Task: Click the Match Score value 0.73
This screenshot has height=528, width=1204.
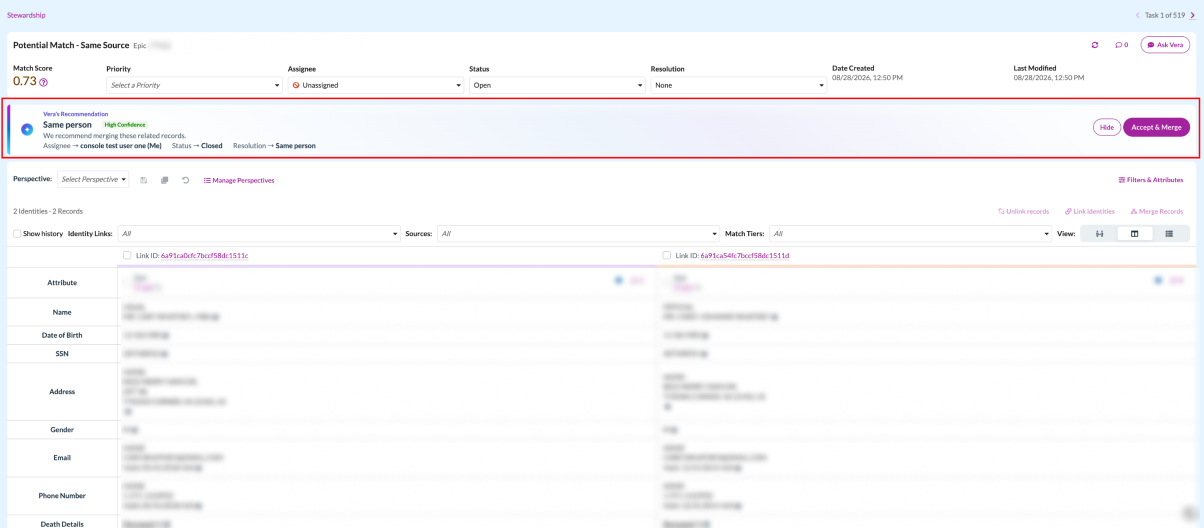Action: [25, 81]
